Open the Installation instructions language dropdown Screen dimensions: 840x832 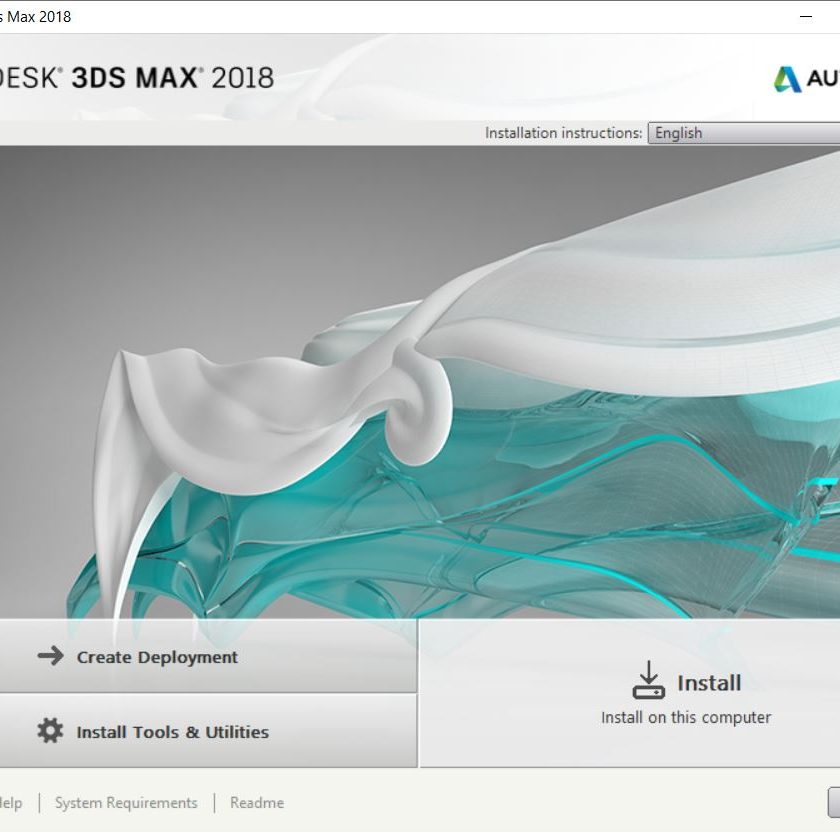[744, 133]
